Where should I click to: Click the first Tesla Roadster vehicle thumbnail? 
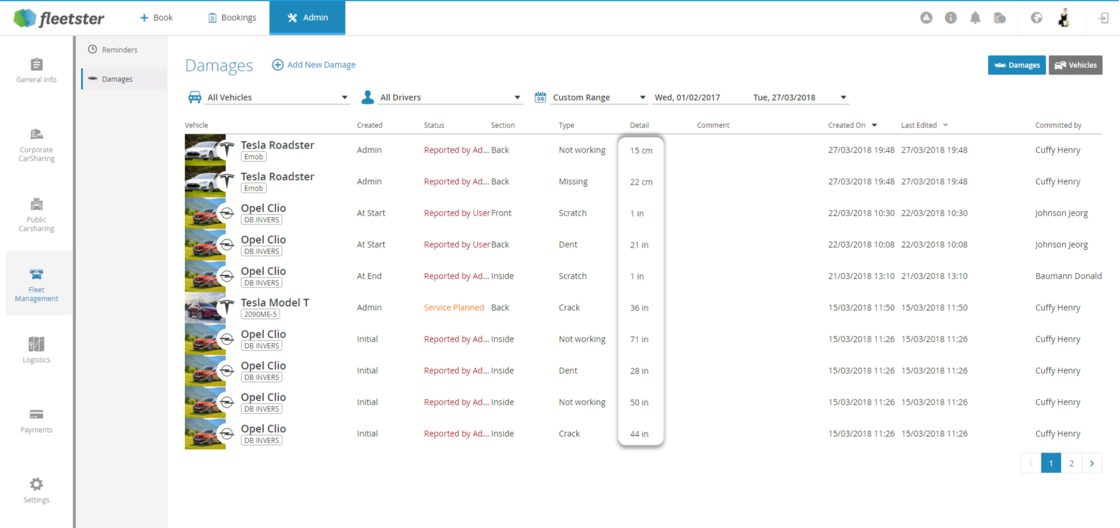205,150
